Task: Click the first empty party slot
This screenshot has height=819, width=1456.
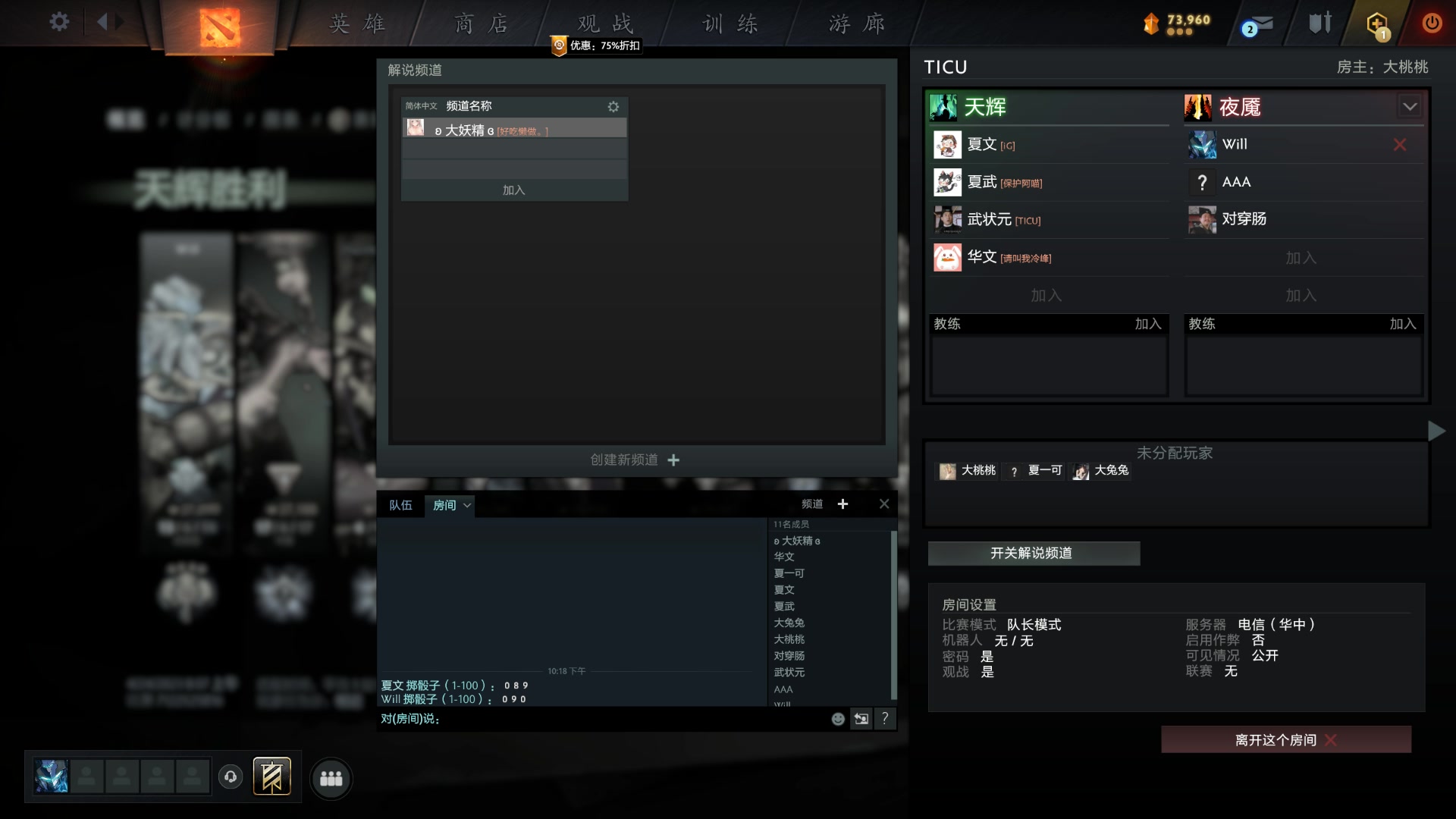Action: [x=87, y=777]
